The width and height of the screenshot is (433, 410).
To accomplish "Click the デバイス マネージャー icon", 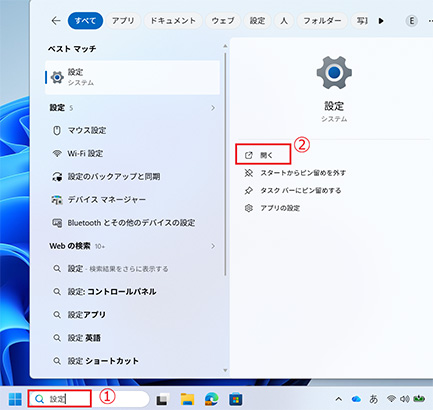I will click(57, 200).
